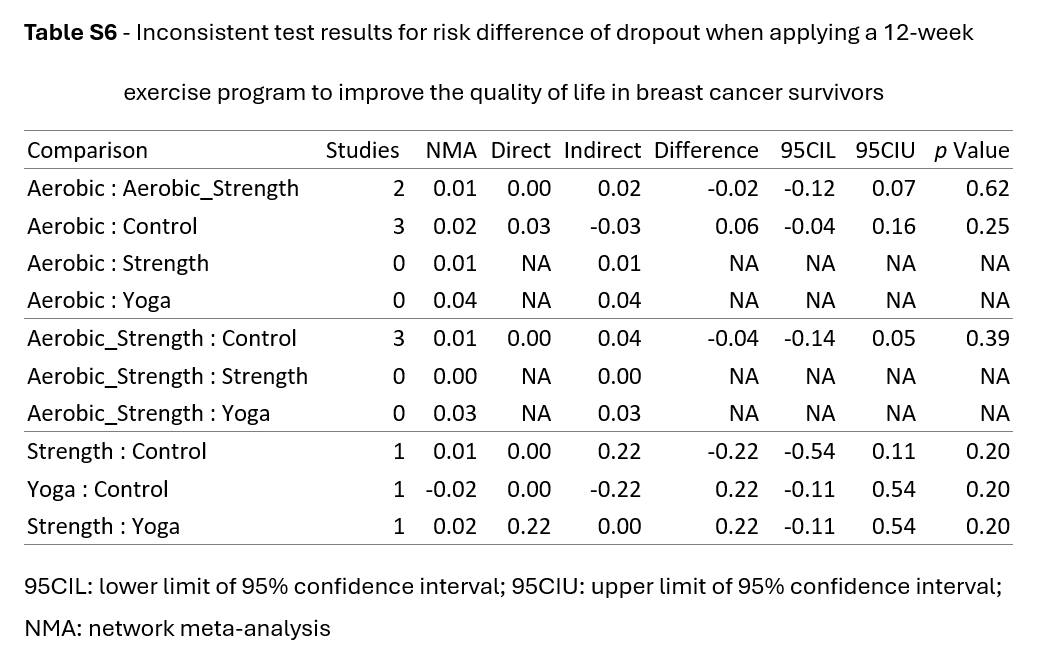Viewport: 1043px width, 658px height.
Task: Click the "NMA: network meta-analysis" footnote
Action: [x=177, y=628]
